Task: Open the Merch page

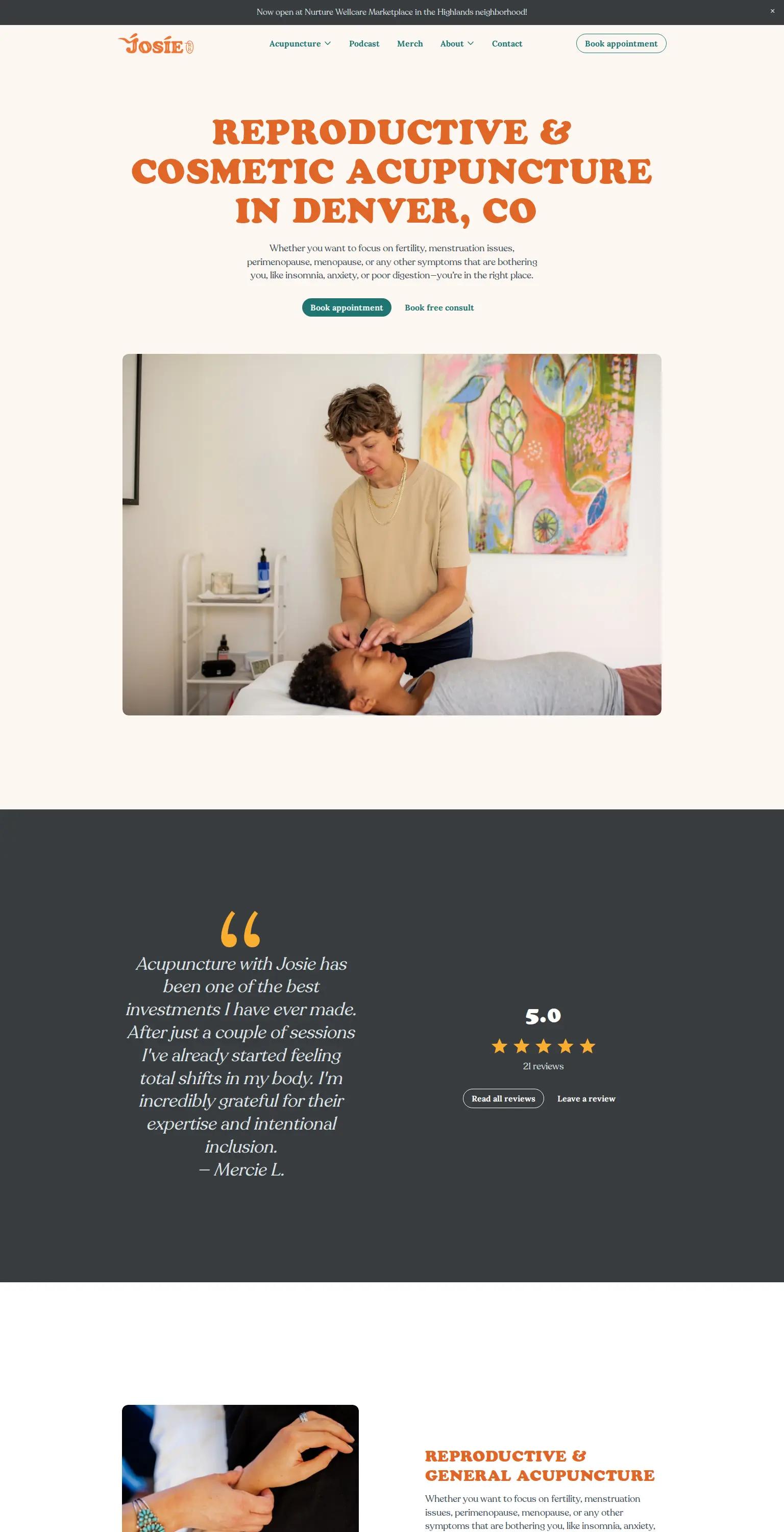Action: tap(409, 44)
